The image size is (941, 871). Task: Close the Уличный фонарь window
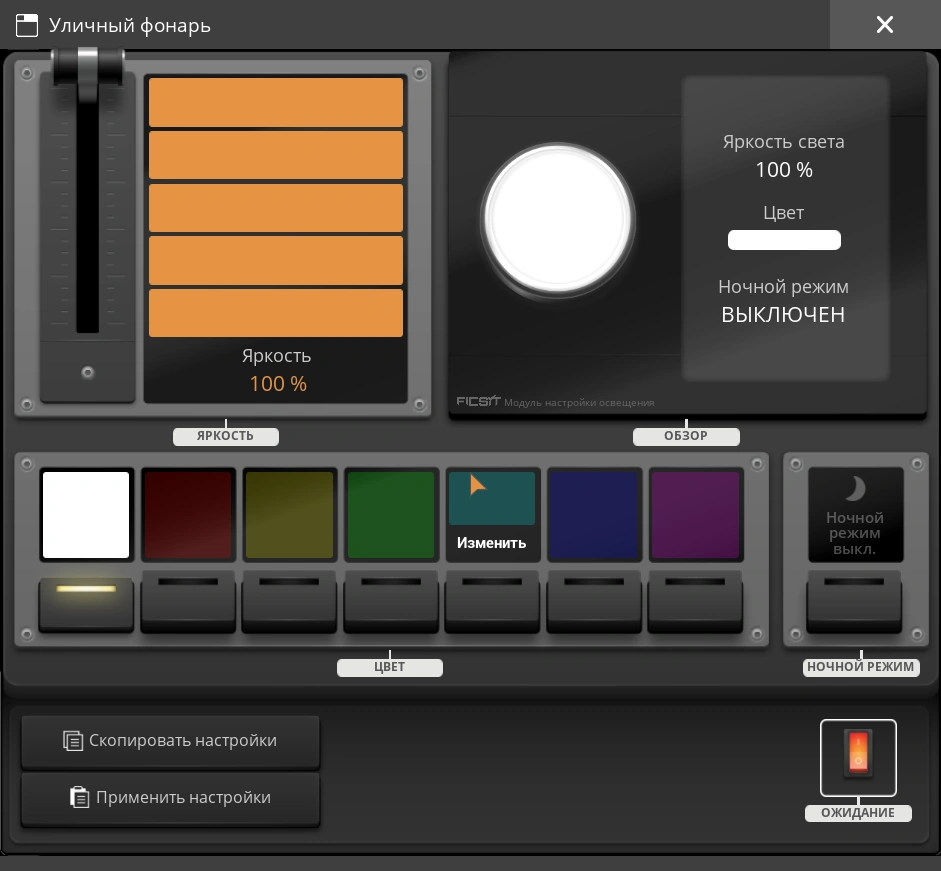(884, 25)
